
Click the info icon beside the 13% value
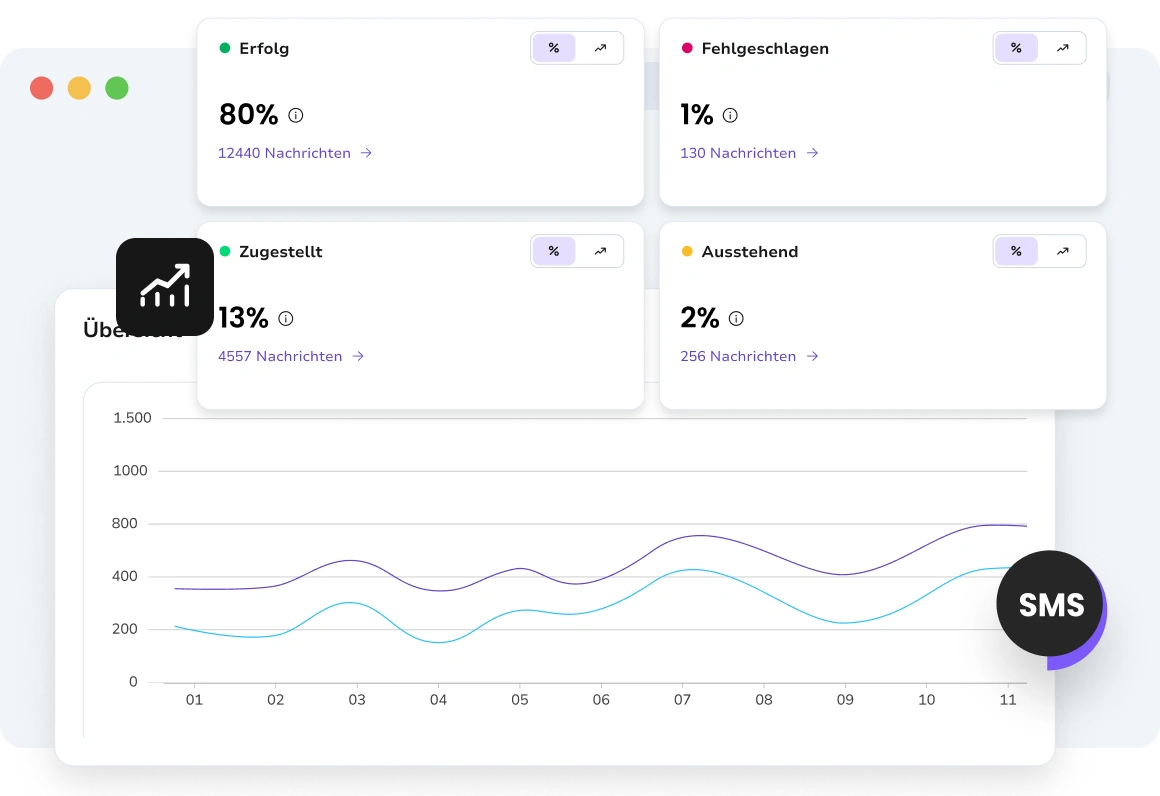tap(285, 318)
